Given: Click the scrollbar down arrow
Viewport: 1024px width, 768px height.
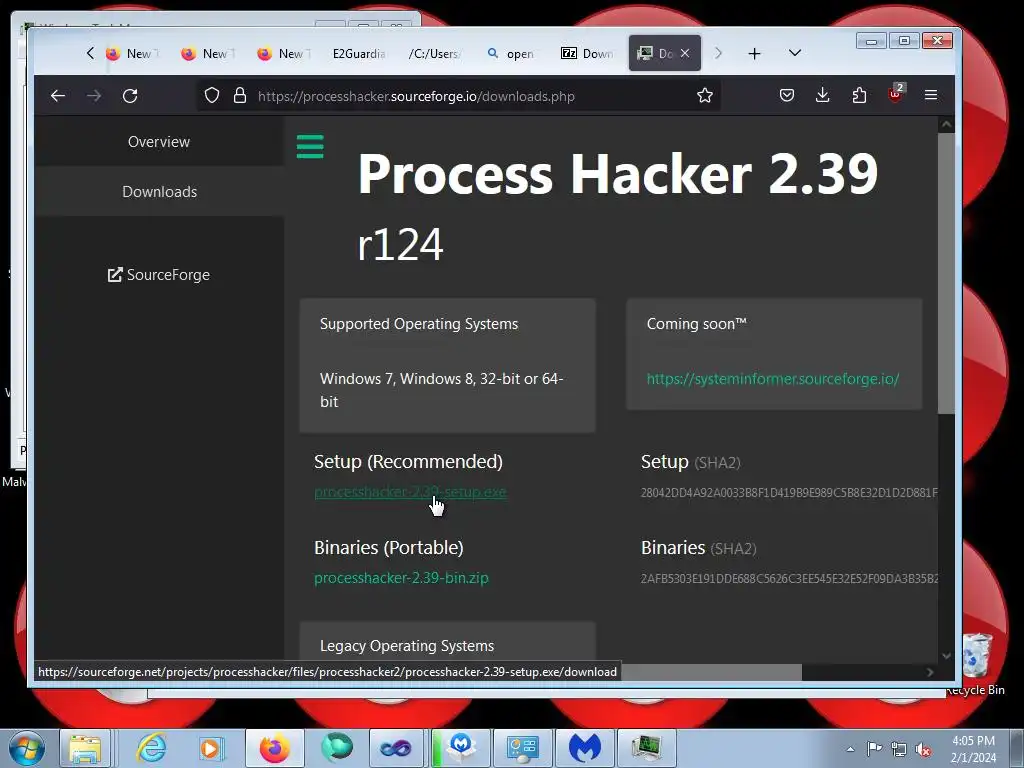Looking at the screenshot, I should tap(946, 656).
